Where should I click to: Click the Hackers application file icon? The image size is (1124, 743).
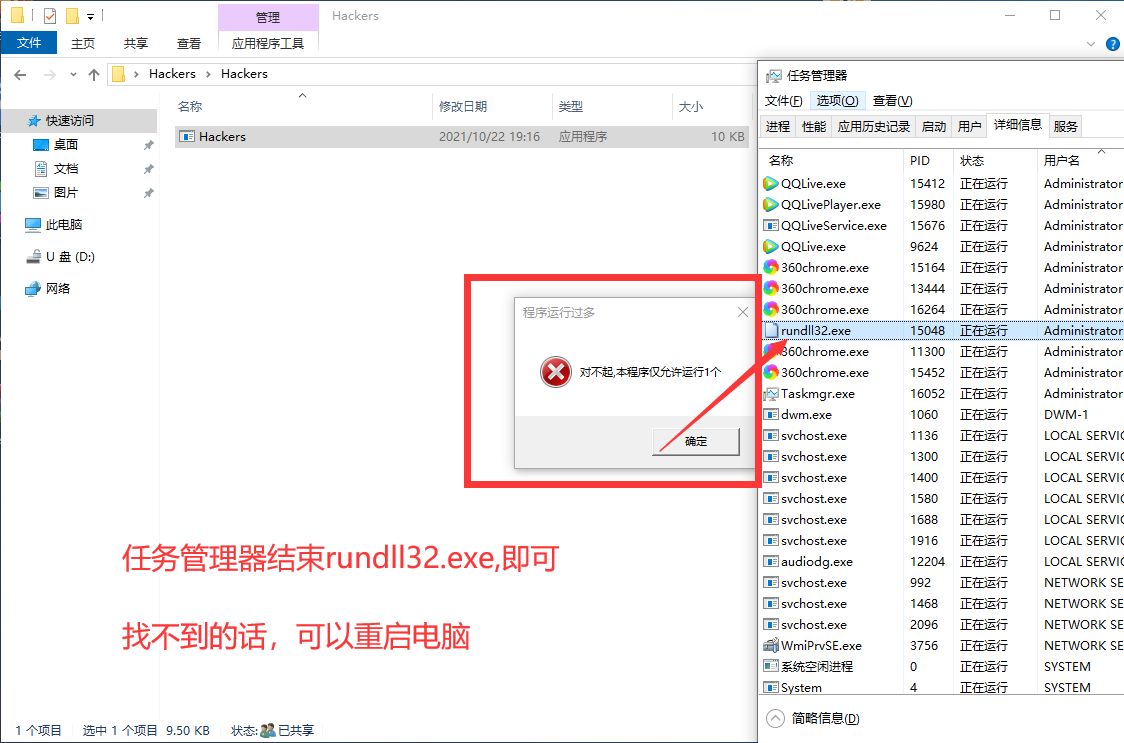pos(187,137)
